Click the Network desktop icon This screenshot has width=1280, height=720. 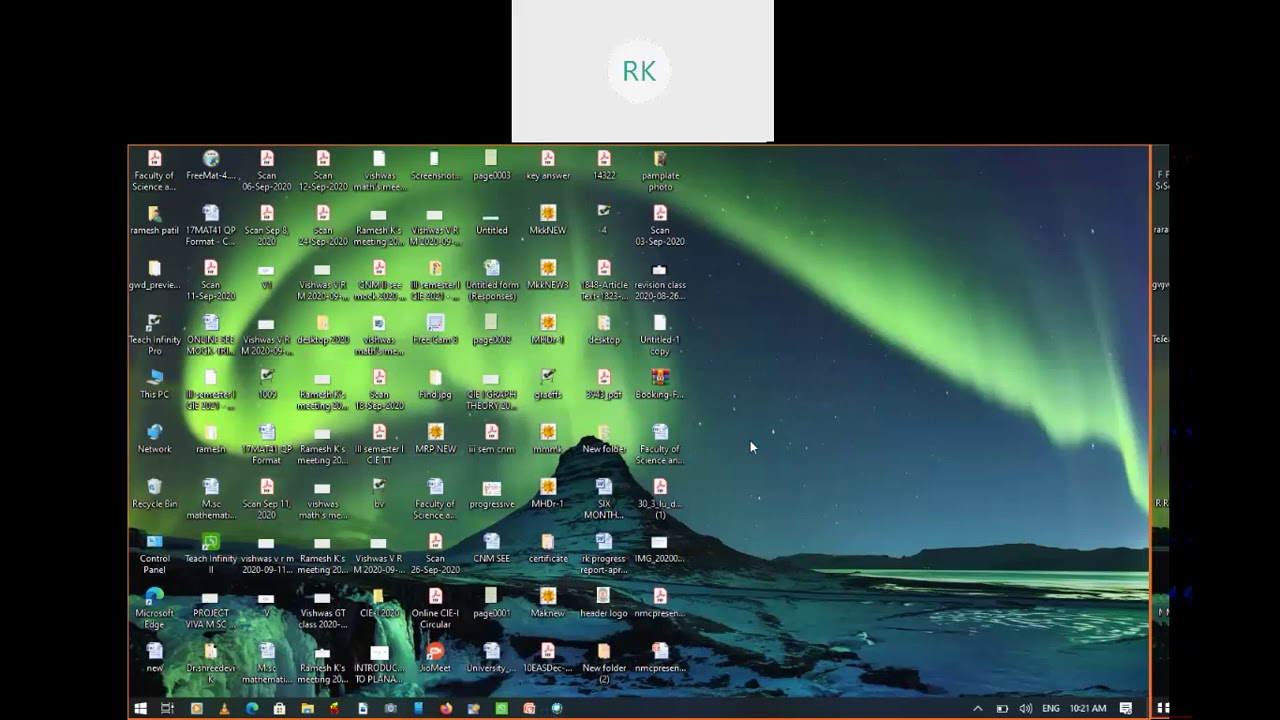[154, 439]
